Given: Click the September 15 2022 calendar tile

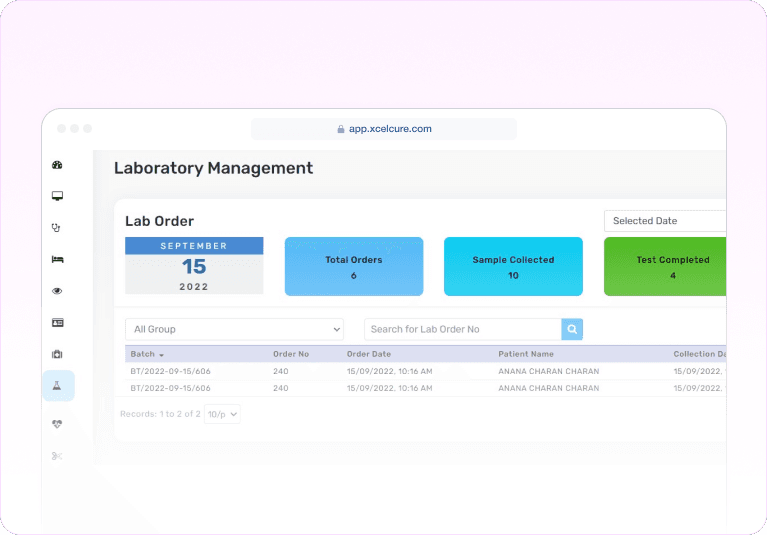Looking at the screenshot, I should pos(194,266).
